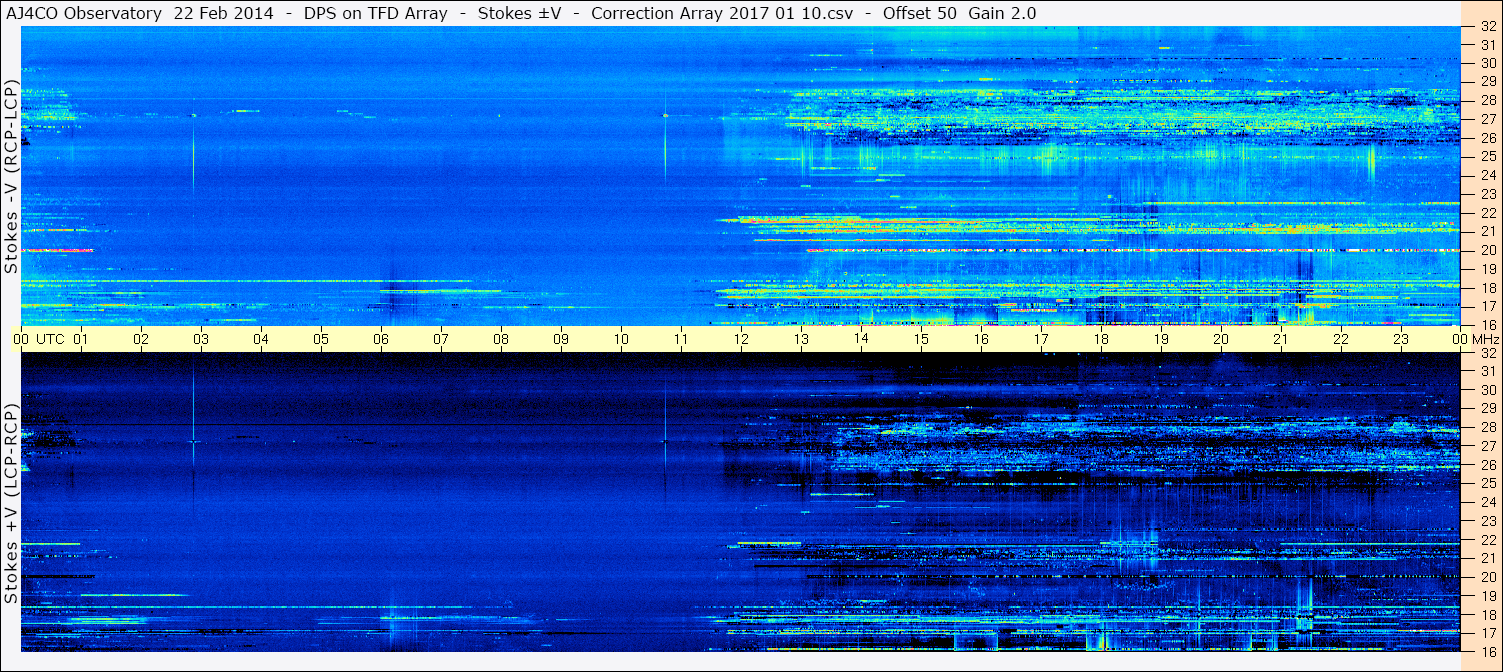The image size is (1503, 672).
Task: Click the UTC label on the time axis
Action: (x=51, y=339)
